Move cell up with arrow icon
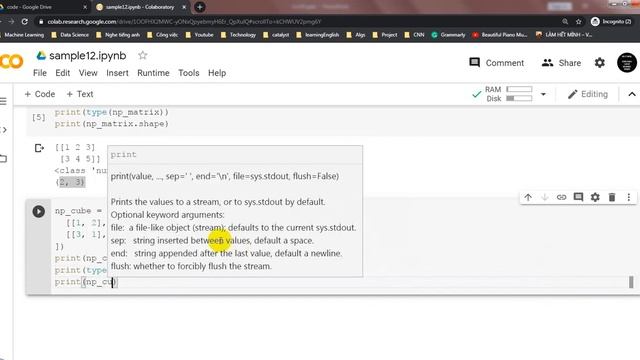Screen dimensions: 640x360 pos(528,198)
